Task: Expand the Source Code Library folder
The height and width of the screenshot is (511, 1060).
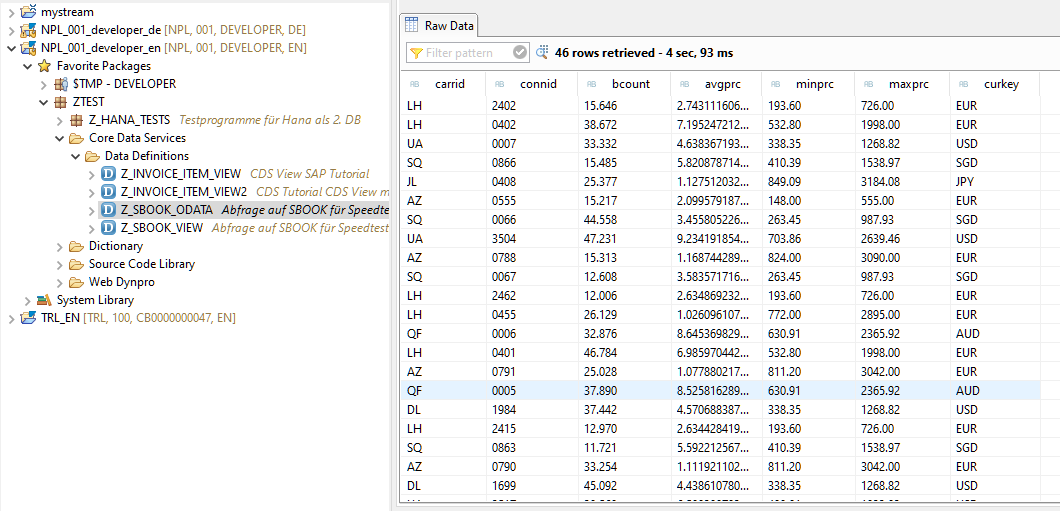Action: [x=61, y=264]
